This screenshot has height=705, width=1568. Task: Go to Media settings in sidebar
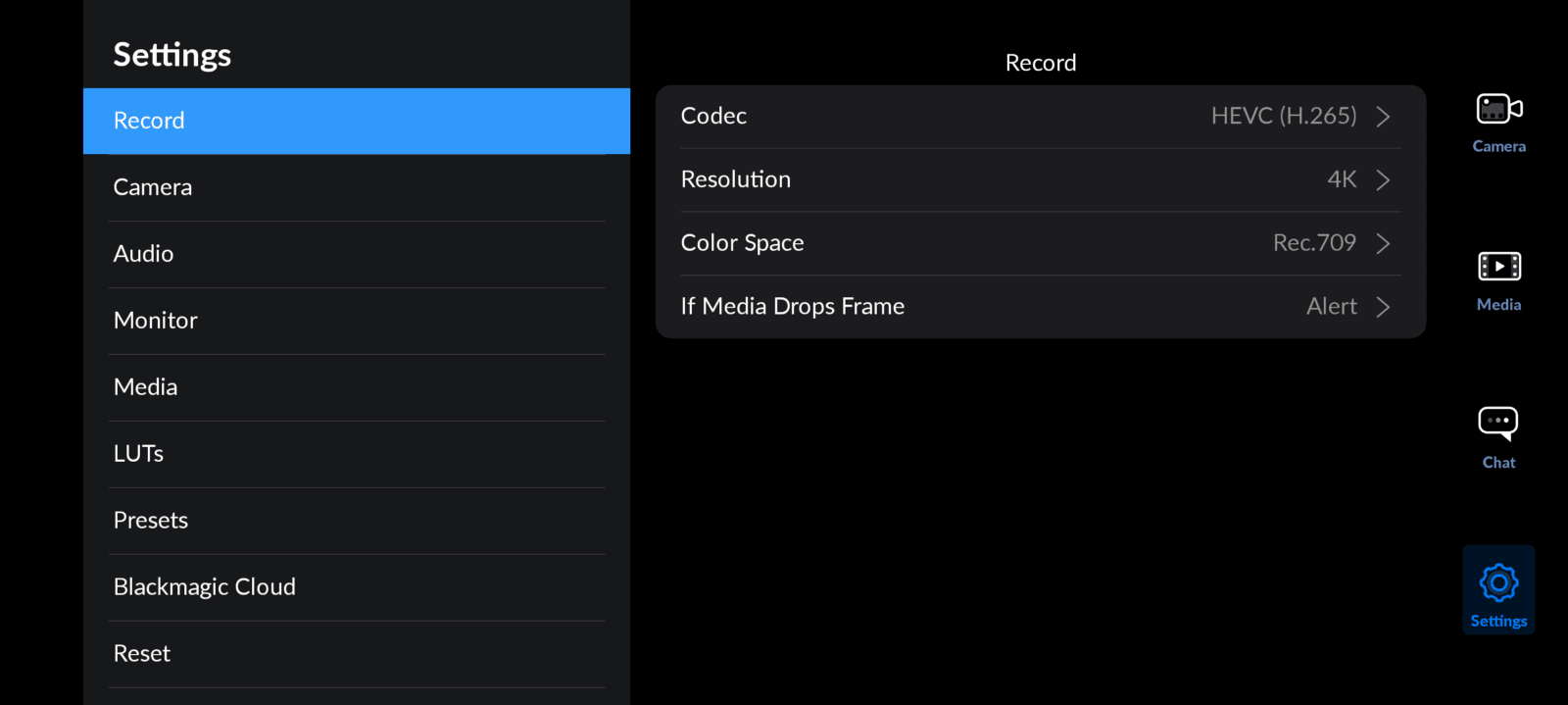tap(356, 387)
